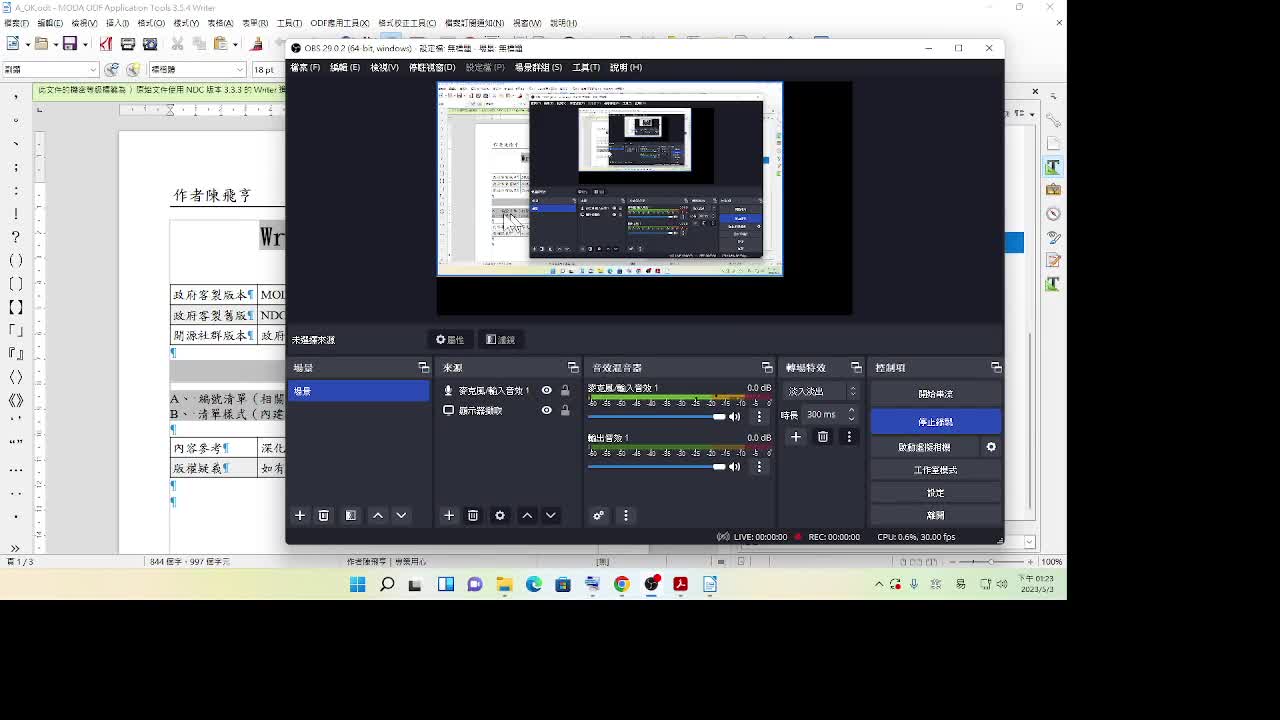Remove scene transition trash icon
Image resolution: width=1280 pixels, height=720 pixels.
[822, 436]
